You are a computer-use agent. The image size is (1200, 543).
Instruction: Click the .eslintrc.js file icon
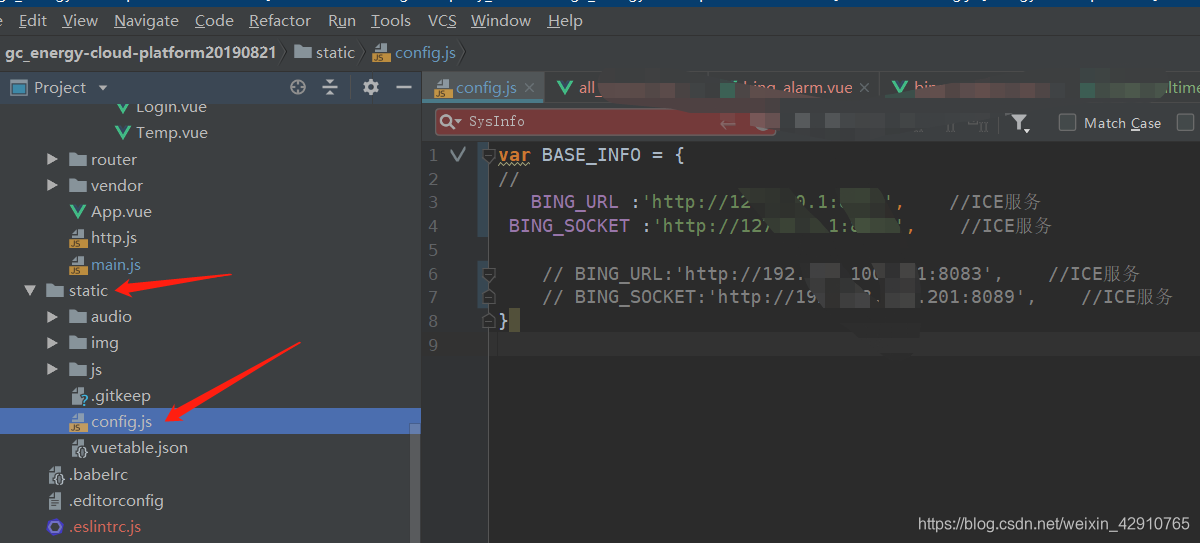56,527
